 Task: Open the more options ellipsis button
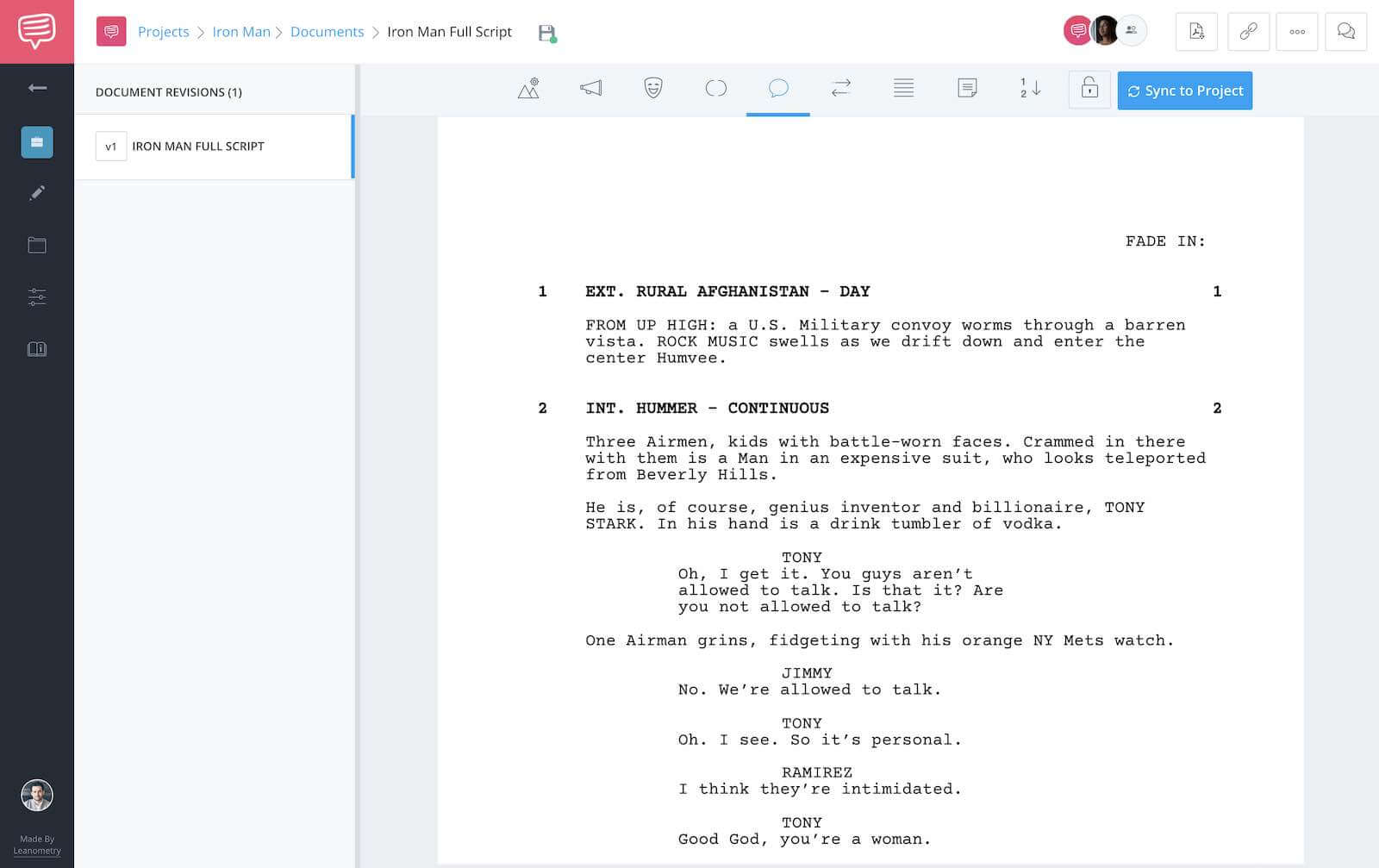click(1297, 32)
